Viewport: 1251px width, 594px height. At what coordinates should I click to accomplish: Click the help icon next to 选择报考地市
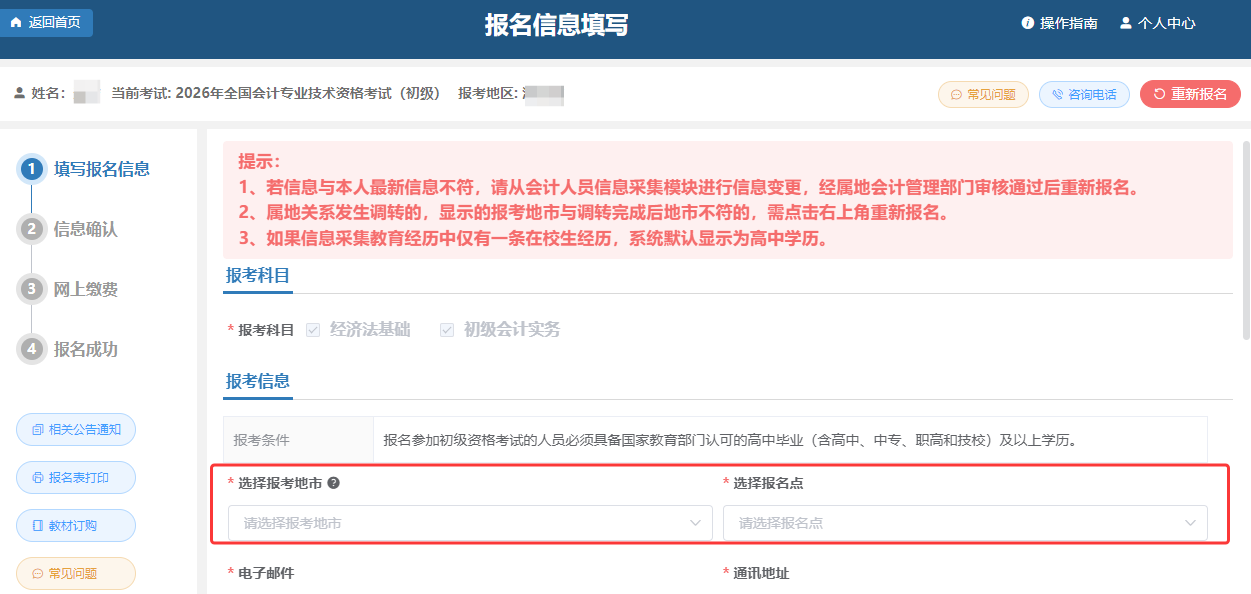333,483
